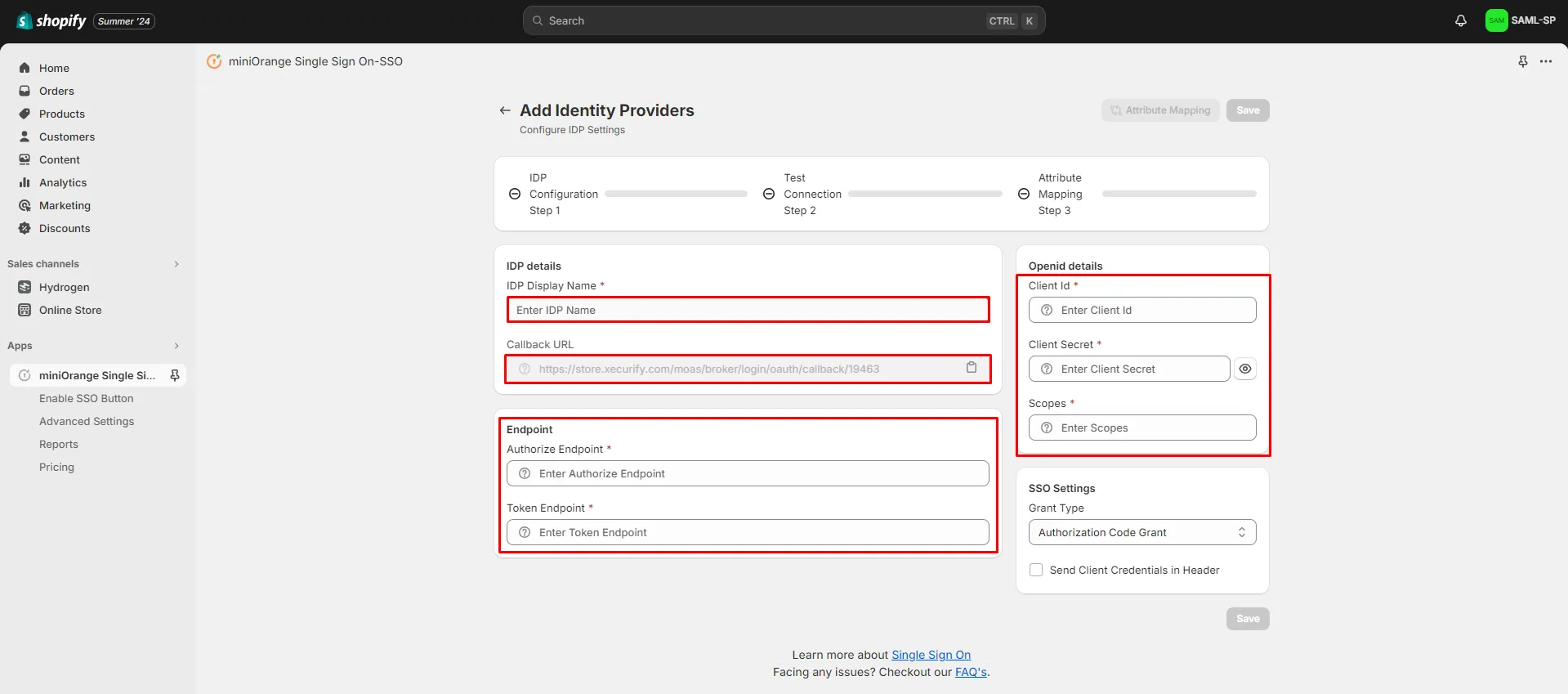
Task: Click the Customers person icon
Action: coord(25,137)
